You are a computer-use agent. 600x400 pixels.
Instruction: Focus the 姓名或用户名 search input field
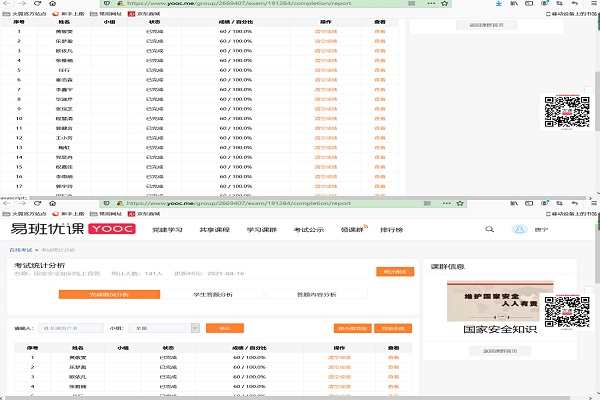70,327
